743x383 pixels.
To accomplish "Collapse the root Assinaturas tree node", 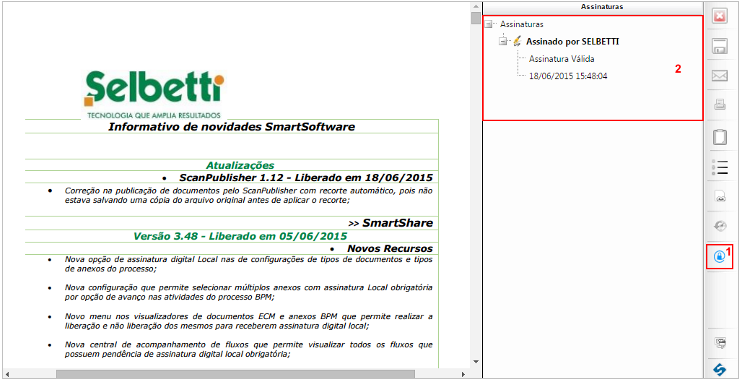I will pyautogui.click(x=489, y=24).
